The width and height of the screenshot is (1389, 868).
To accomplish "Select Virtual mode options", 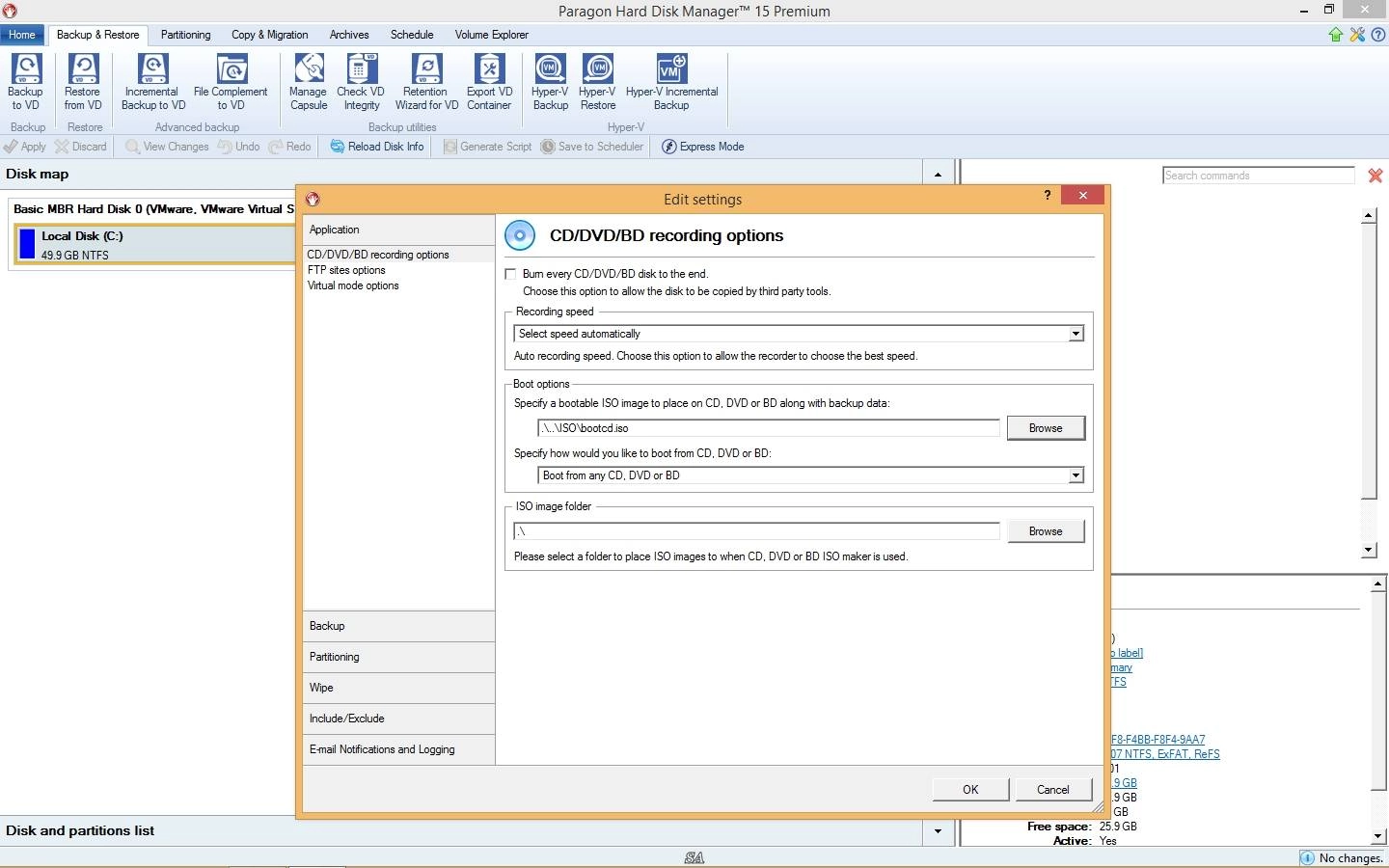I will (353, 285).
